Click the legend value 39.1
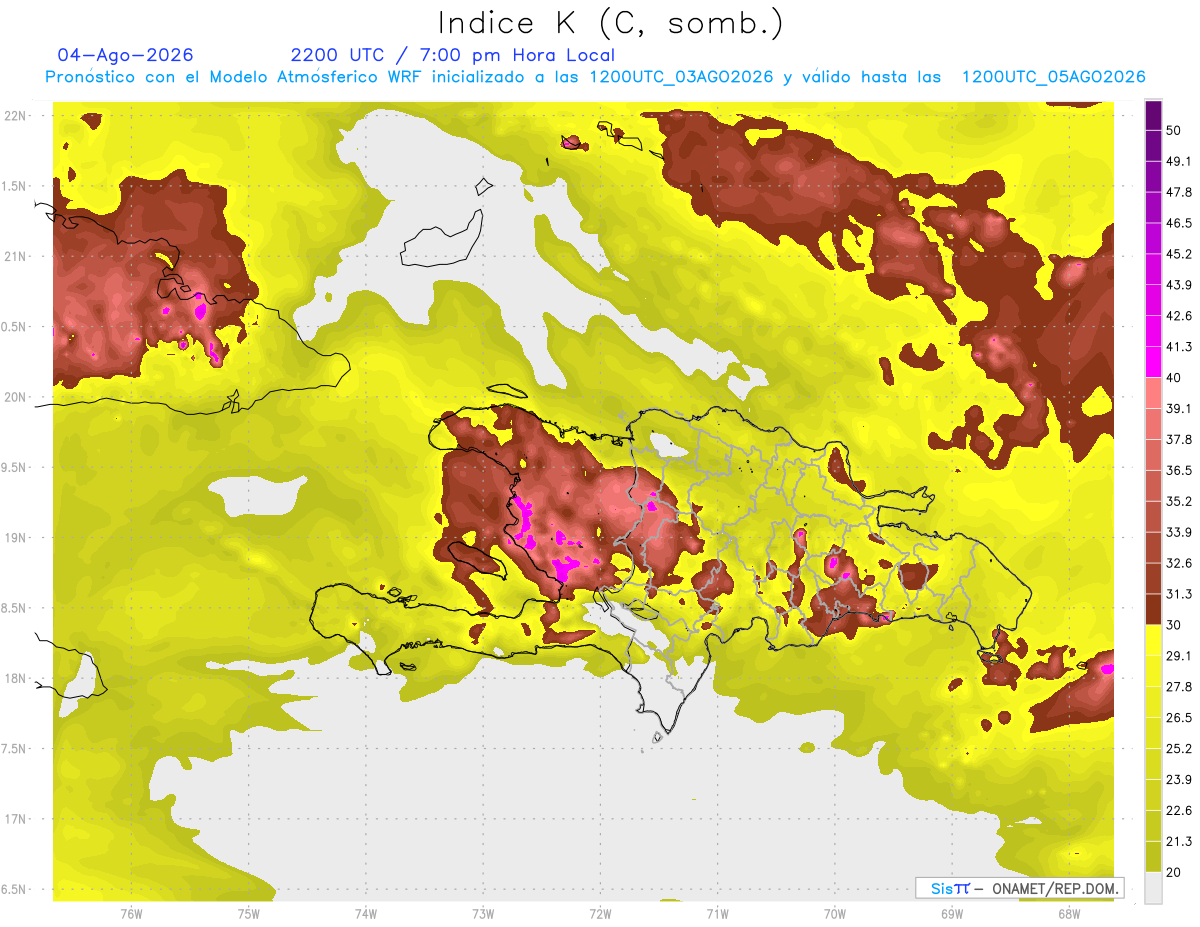Image resolution: width=1200 pixels, height=927 pixels. coord(1179,409)
